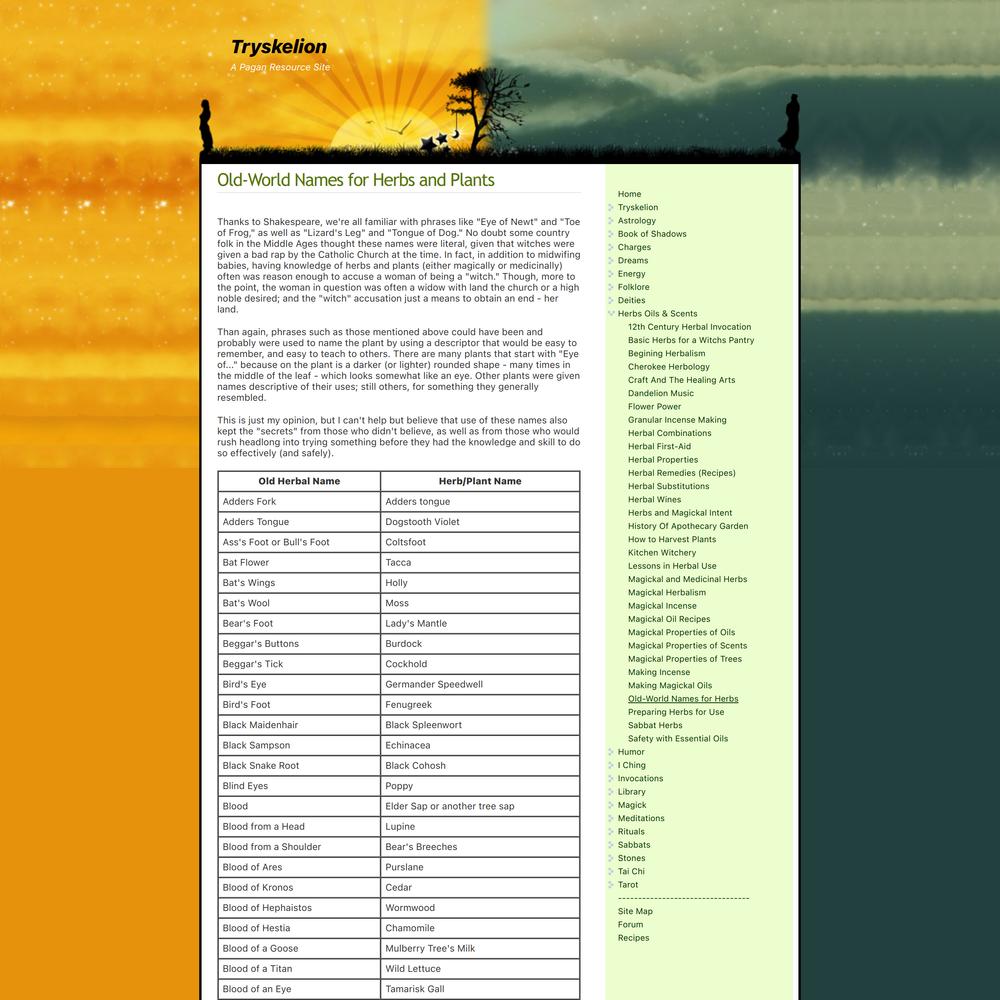Expand the arrow next to Magick
Screen dimensions: 1000x1000
coord(611,805)
